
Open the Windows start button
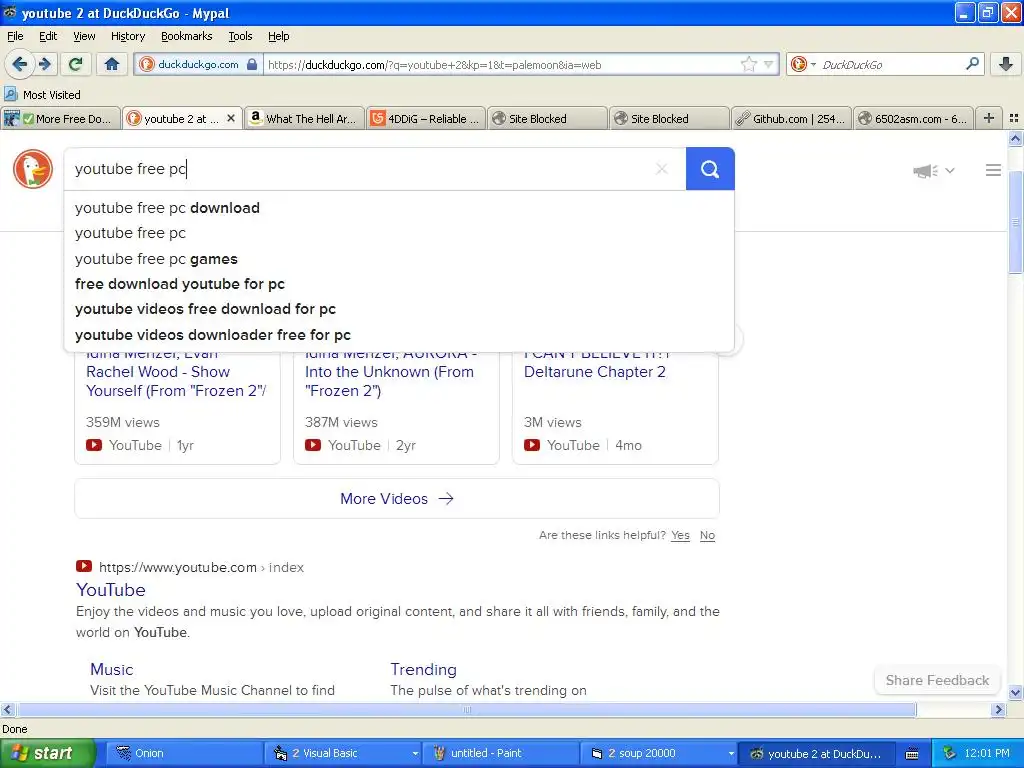[x=47, y=753]
